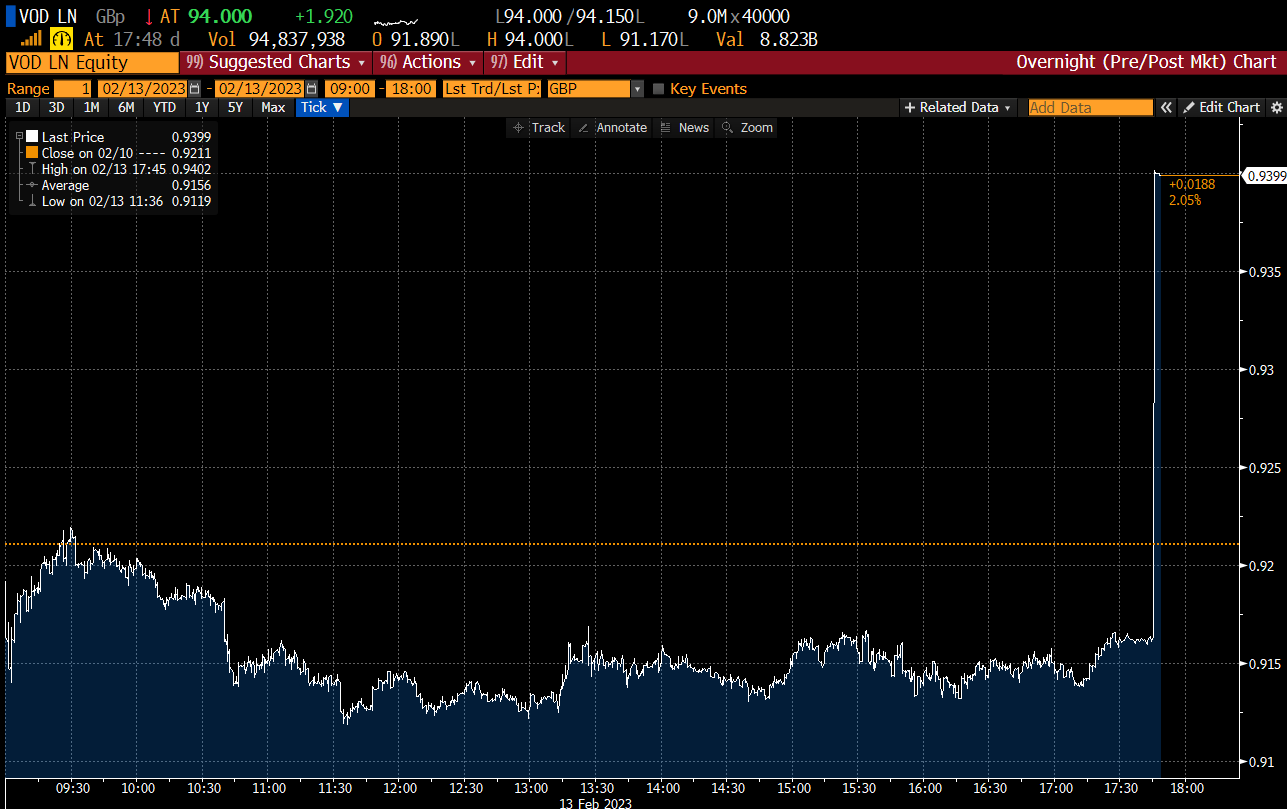Image resolution: width=1287 pixels, height=809 pixels.
Task: Open the Tick interval dropdown
Action: click(322, 107)
